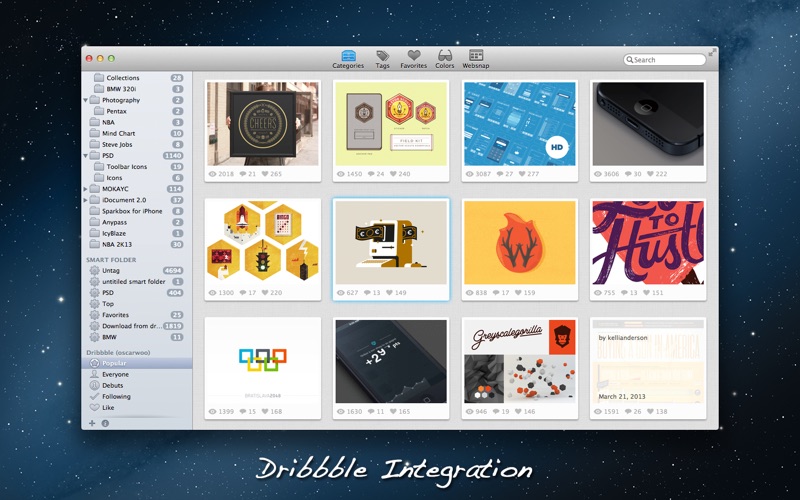Open the Like Dribbble list

tap(109, 407)
